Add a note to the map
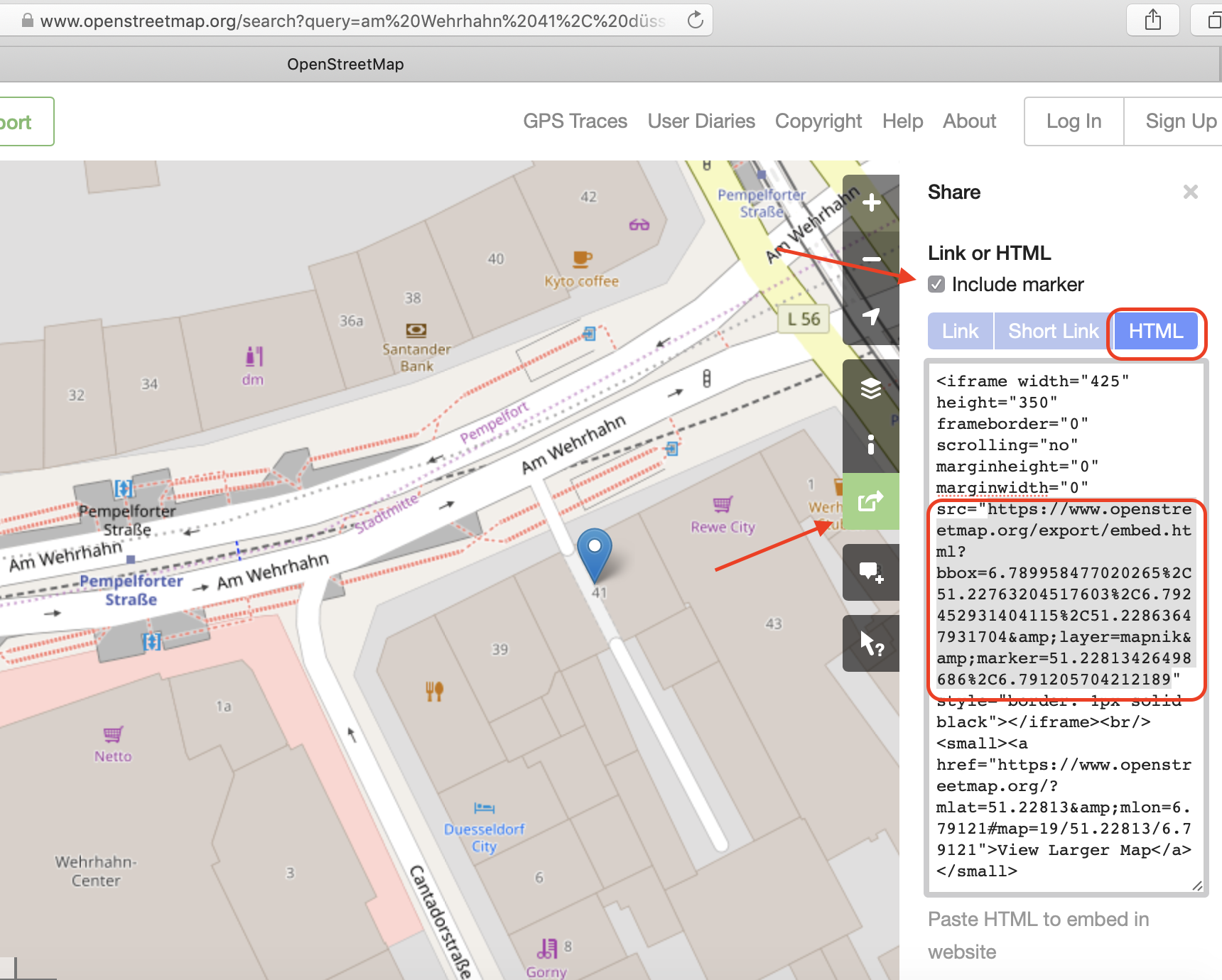 (x=871, y=572)
